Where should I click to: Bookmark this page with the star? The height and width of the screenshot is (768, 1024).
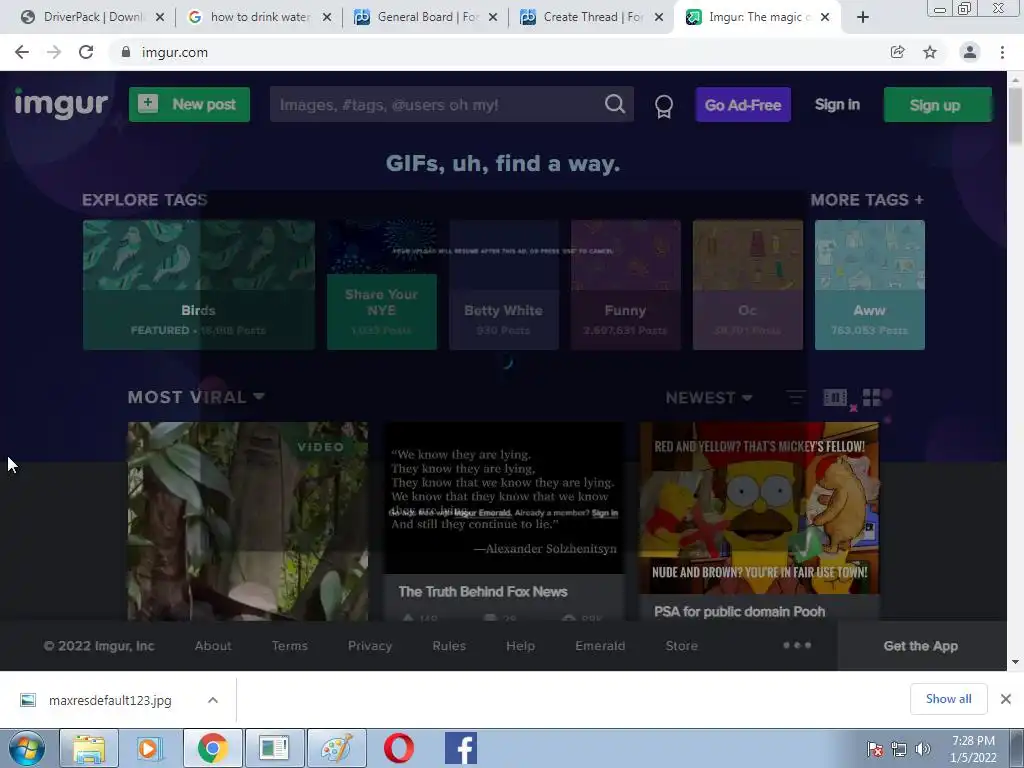coord(930,52)
